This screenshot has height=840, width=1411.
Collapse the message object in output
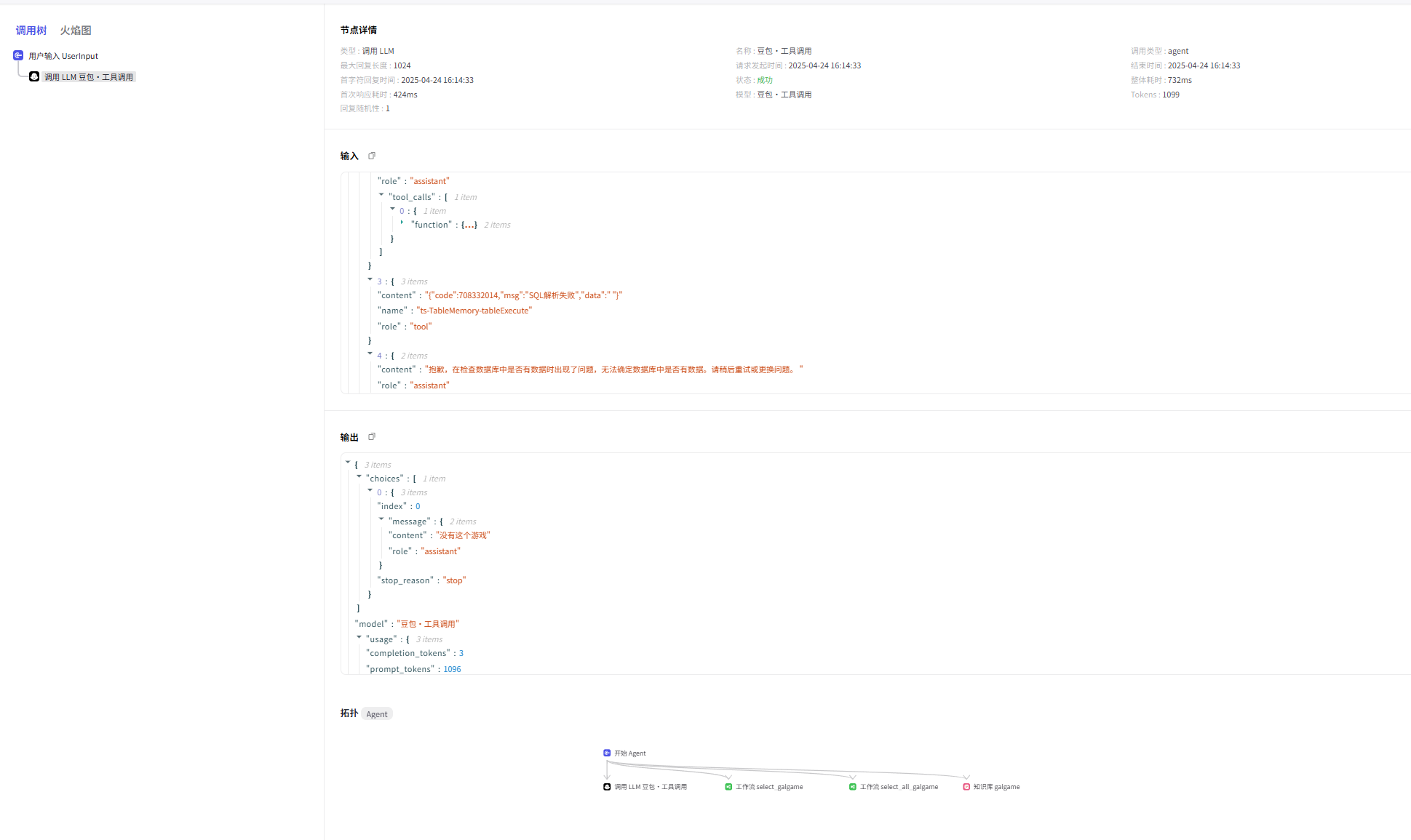point(381,519)
